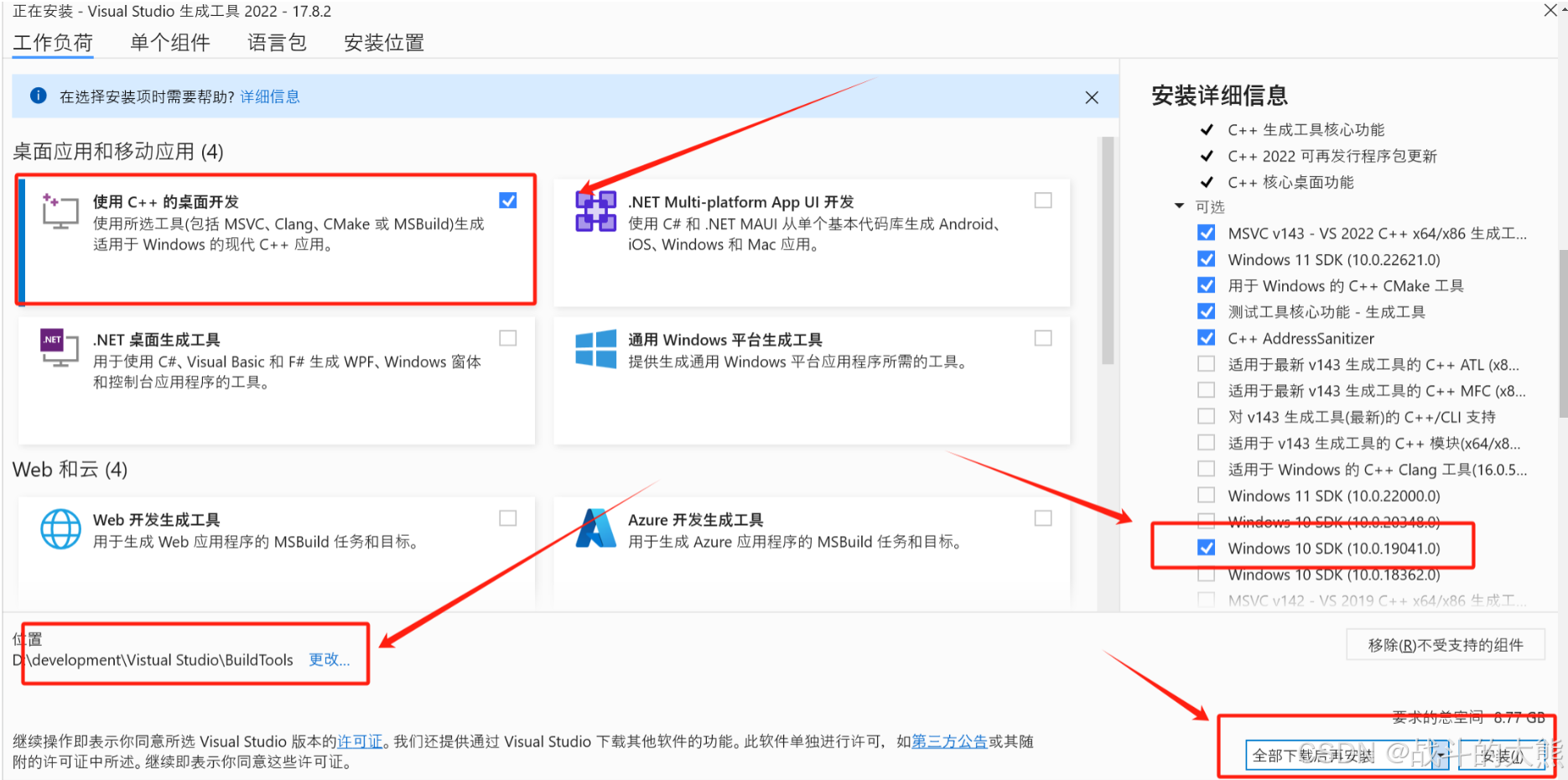
Task: Open the 详细信息 help link
Action: [269, 96]
